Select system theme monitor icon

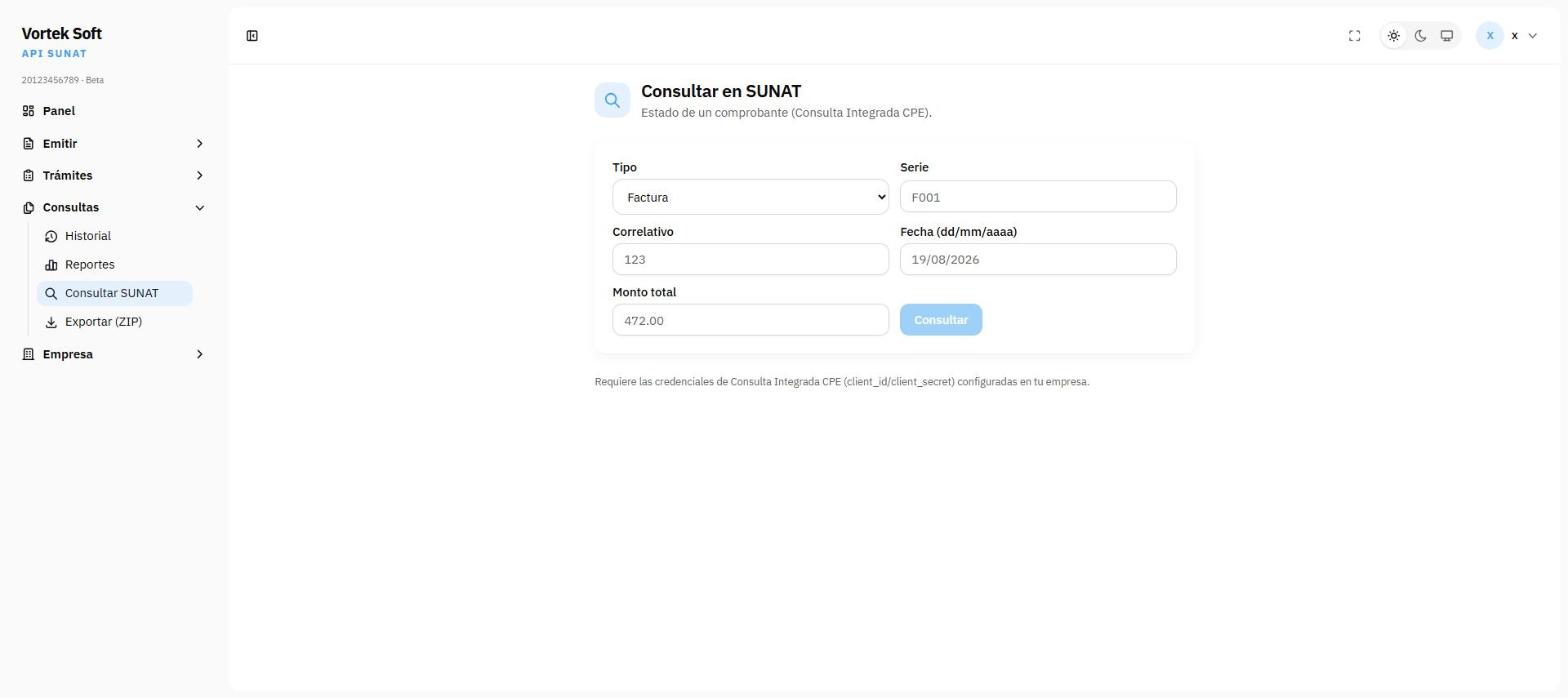coord(1446,36)
